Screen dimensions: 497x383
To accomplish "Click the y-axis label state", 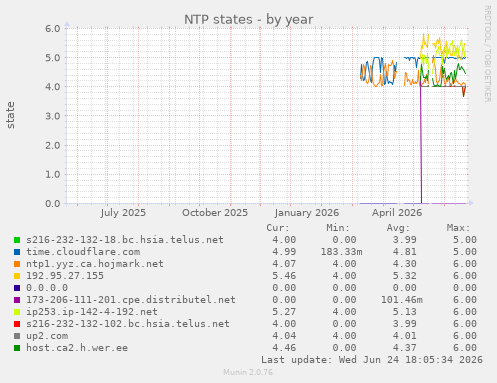I will tap(11, 115).
